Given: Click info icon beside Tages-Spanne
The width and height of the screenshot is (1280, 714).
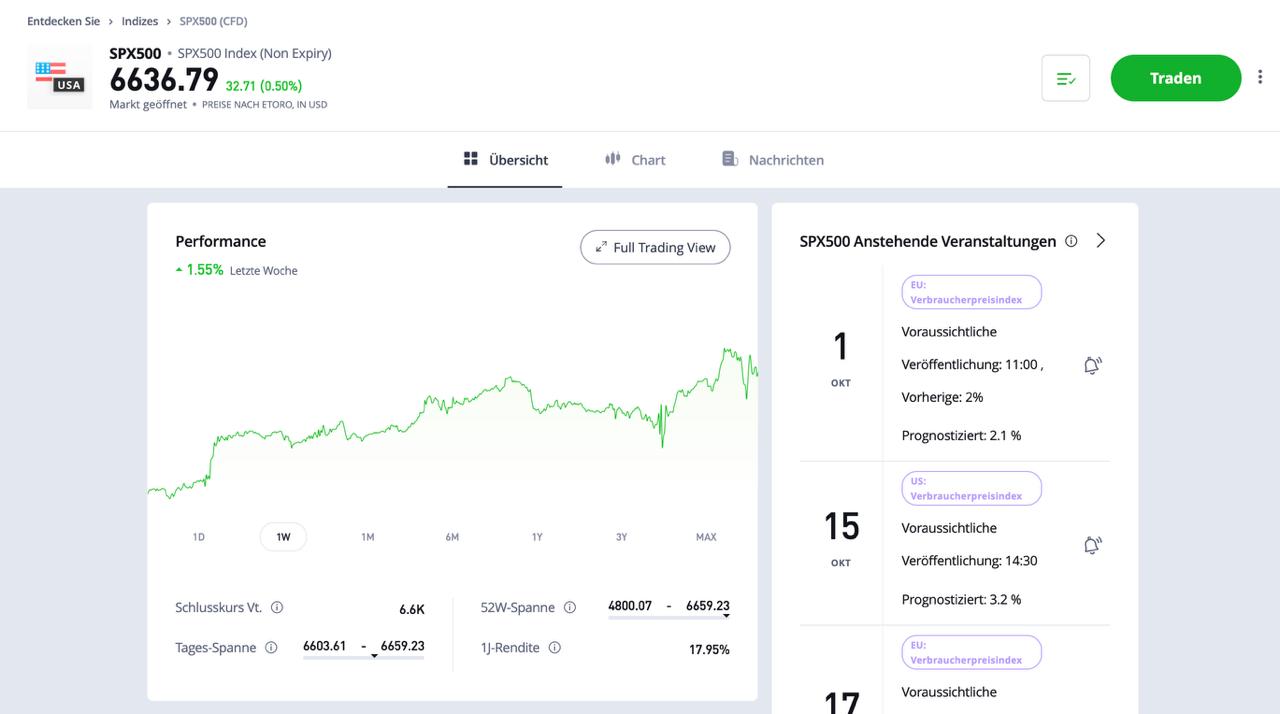Looking at the screenshot, I should coord(271,647).
